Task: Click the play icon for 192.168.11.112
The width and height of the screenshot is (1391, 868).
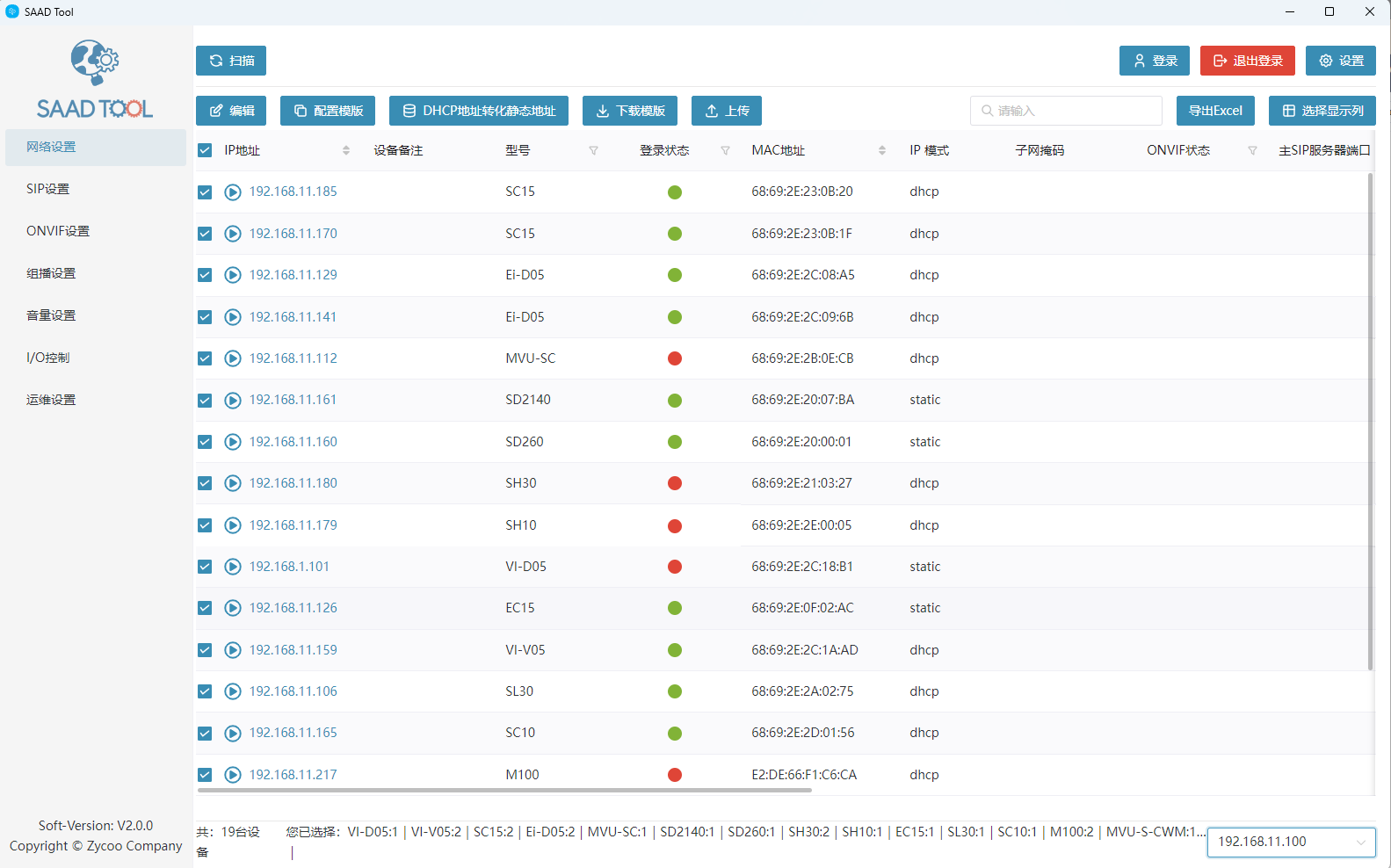Action: tap(233, 358)
